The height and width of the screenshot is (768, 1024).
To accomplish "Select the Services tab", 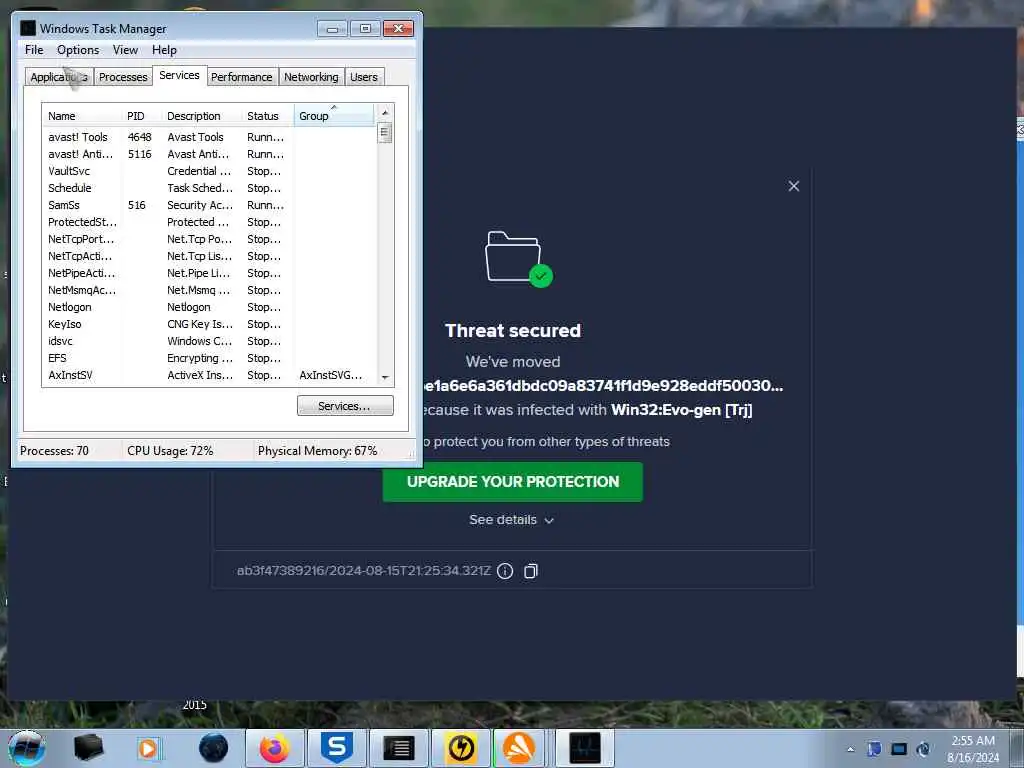I will pyautogui.click(x=180, y=75).
